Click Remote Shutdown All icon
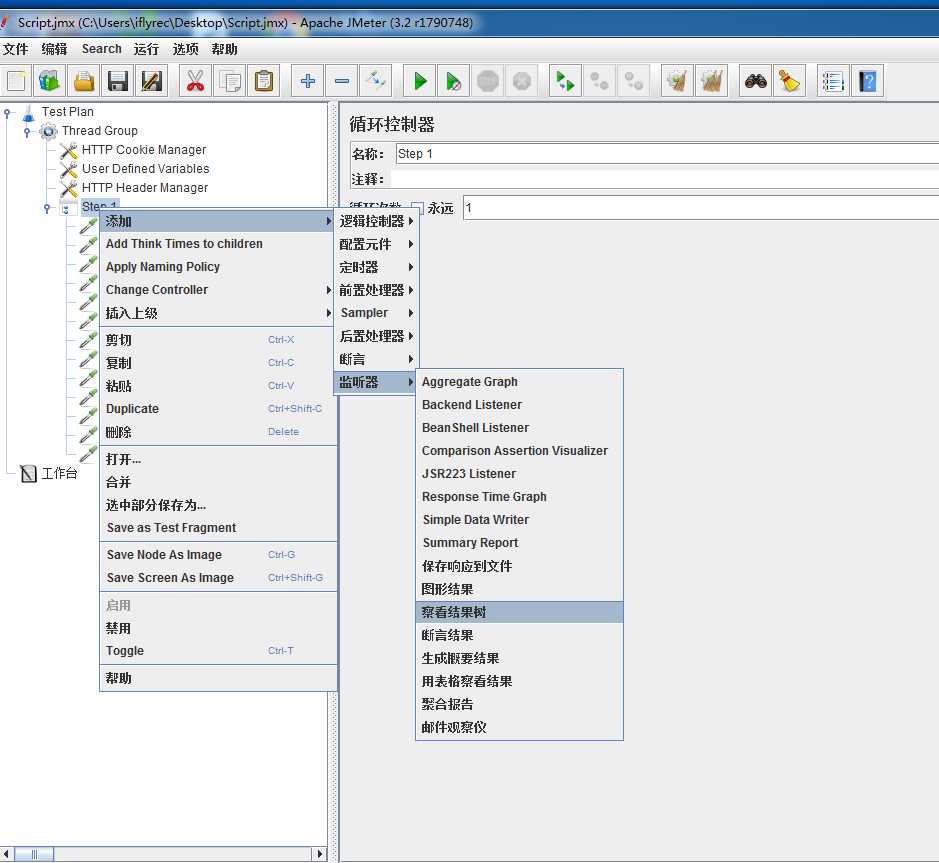Image resolution: width=939 pixels, height=863 pixels. [634, 81]
